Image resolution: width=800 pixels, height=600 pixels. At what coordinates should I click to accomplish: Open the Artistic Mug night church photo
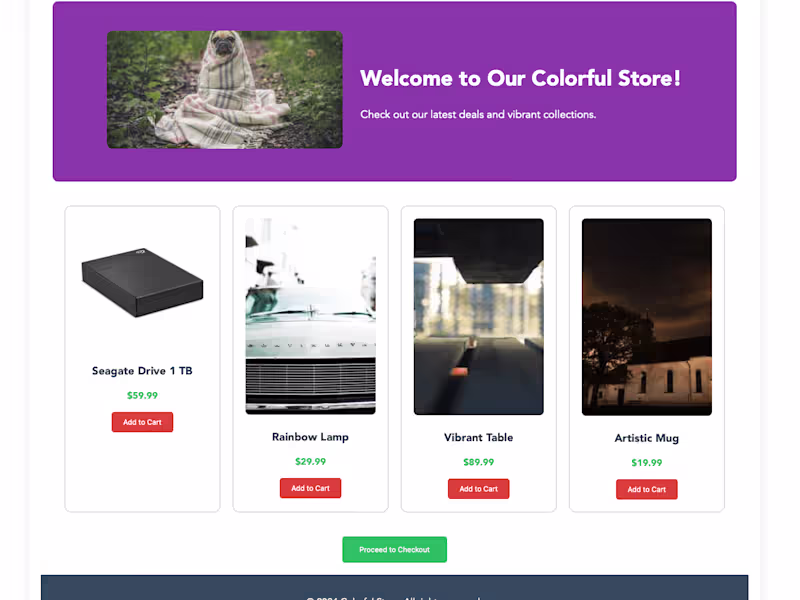(x=646, y=317)
